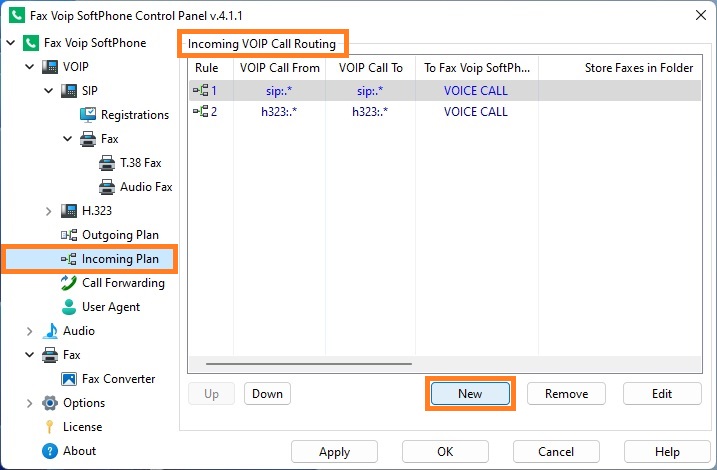Image resolution: width=717 pixels, height=470 pixels.
Task: Edit the selected routing rule
Action: click(x=662, y=394)
